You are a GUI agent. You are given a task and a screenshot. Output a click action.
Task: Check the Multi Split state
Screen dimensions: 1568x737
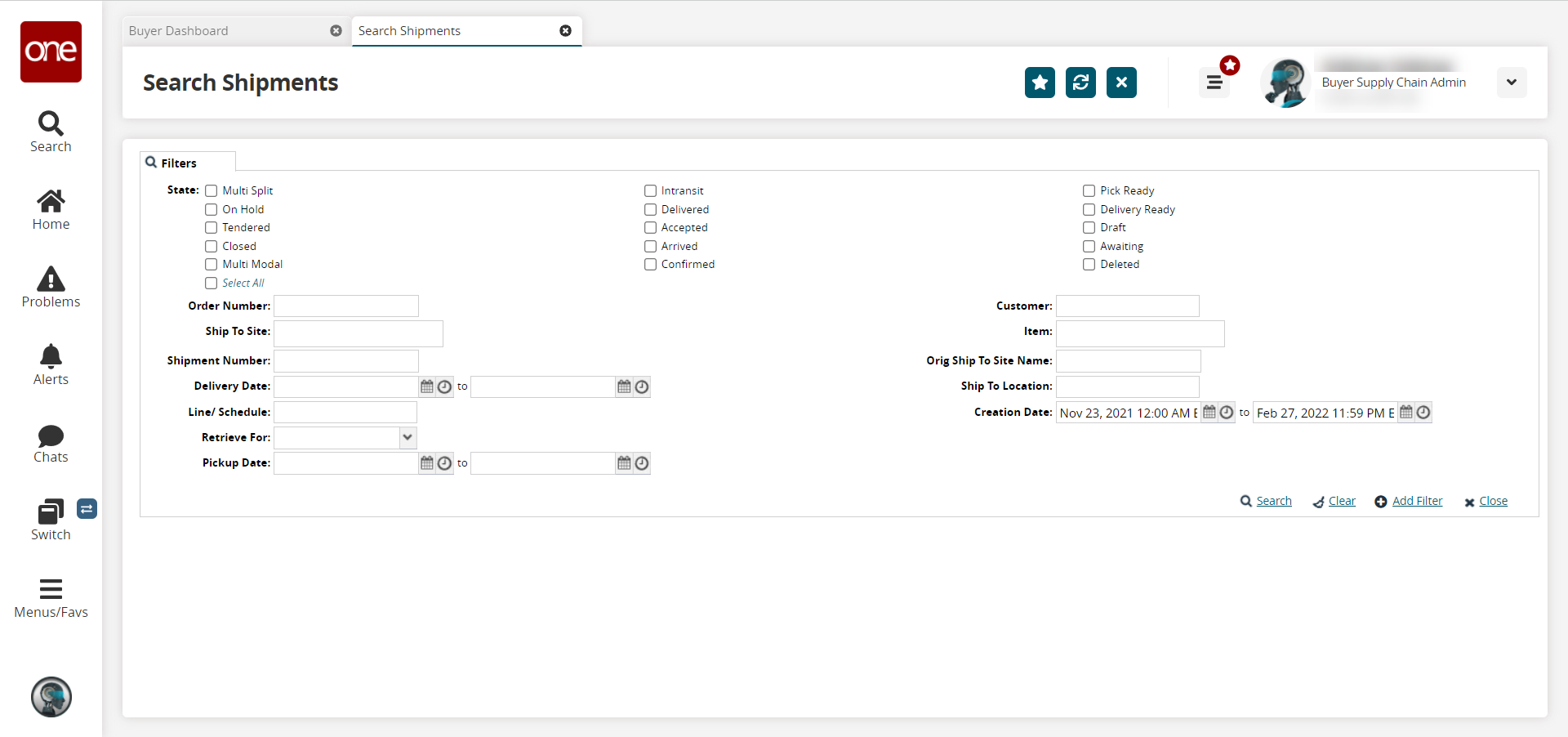[x=212, y=191]
